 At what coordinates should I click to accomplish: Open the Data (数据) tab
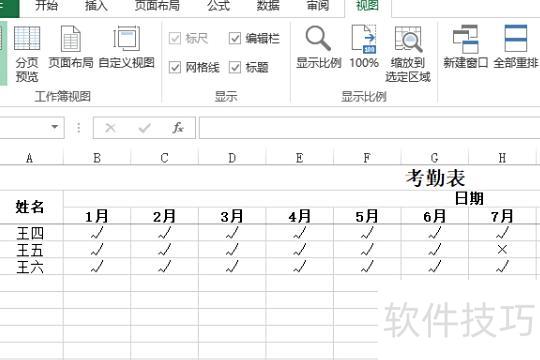click(268, 6)
